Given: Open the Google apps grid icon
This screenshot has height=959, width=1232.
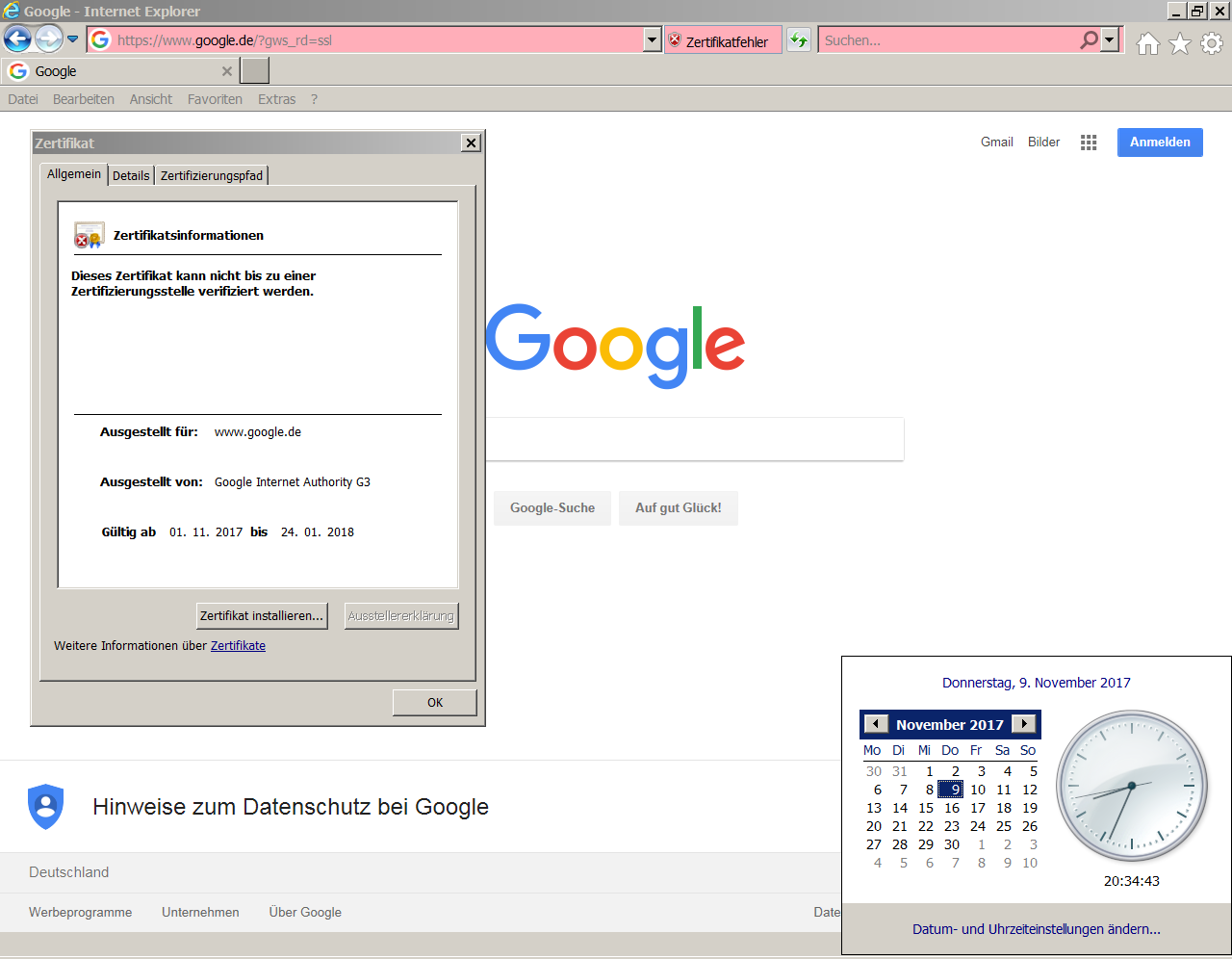Looking at the screenshot, I should pyautogui.click(x=1089, y=143).
